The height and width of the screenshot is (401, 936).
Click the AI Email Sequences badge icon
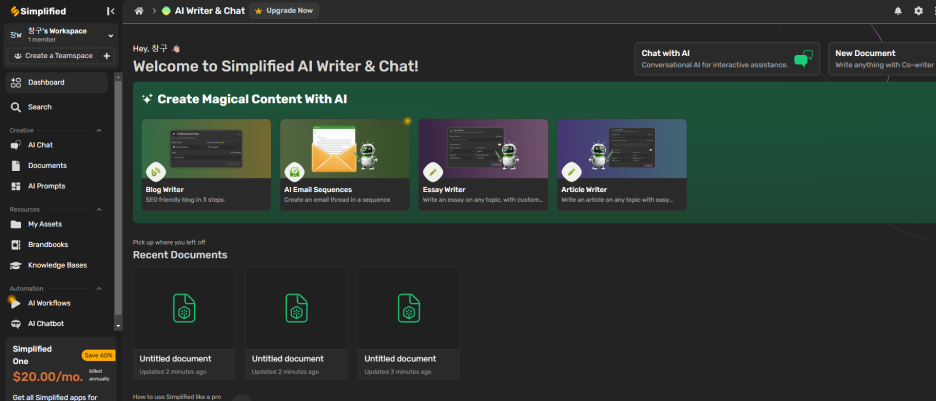point(294,172)
